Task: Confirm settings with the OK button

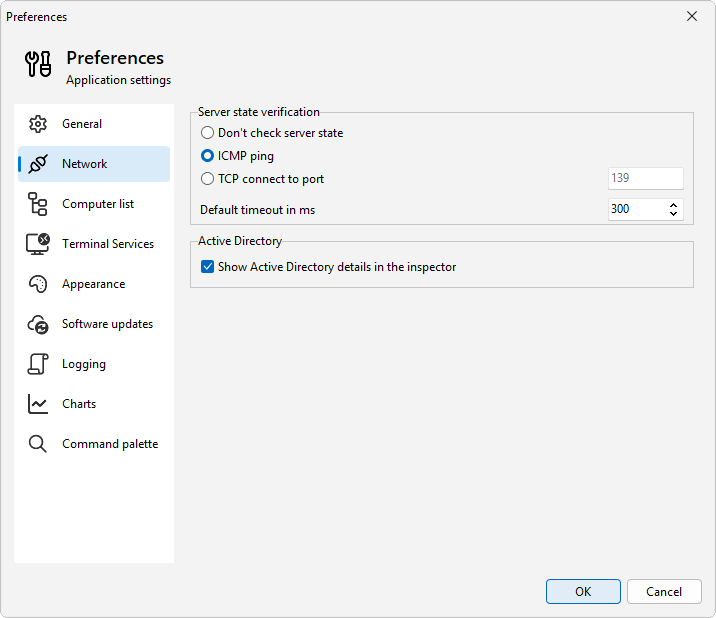Action: click(x=583, y=592)
